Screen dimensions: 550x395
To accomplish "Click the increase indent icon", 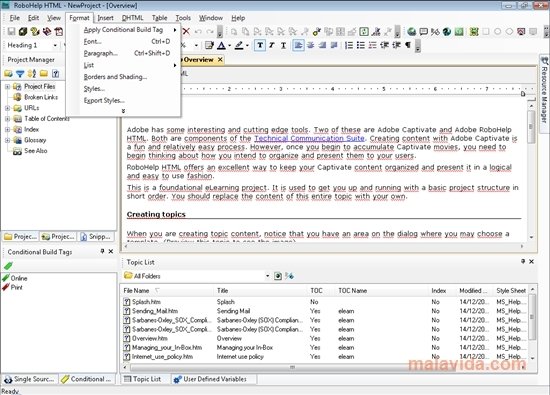I will (x=396, y=45).
